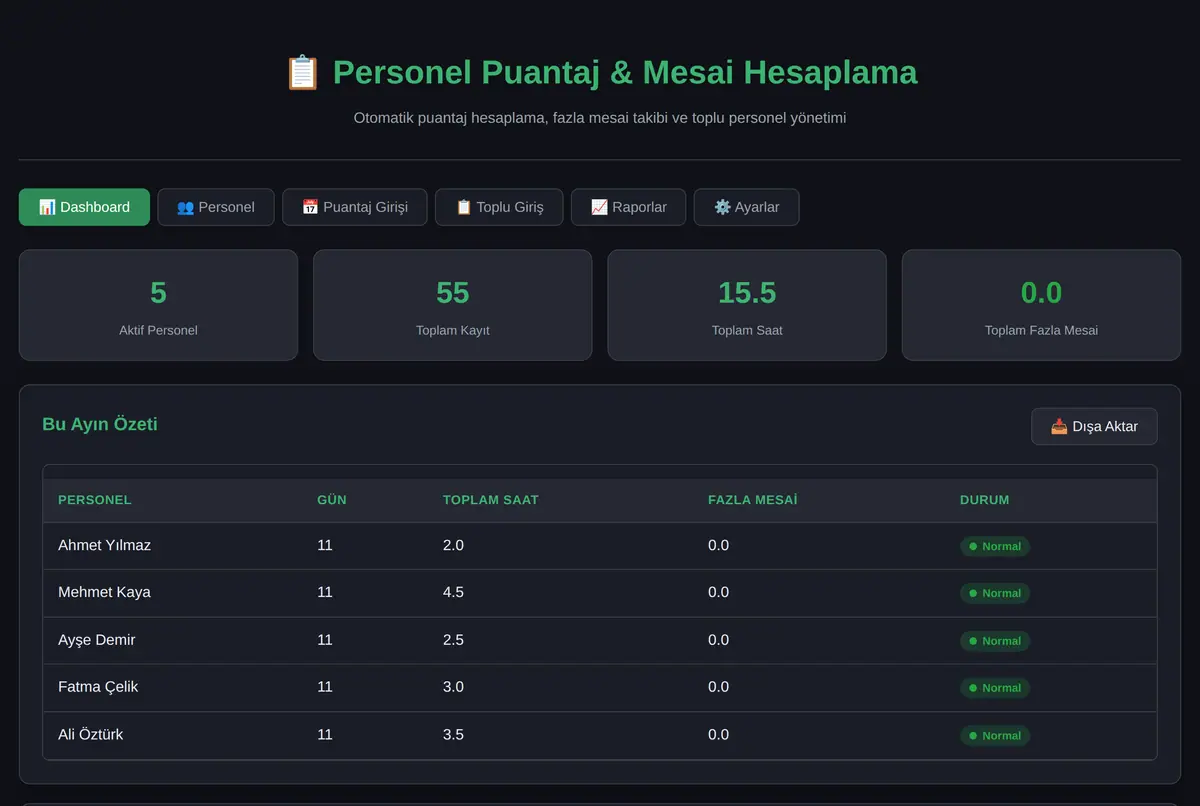
Task: Click the Normal status badge for Ahmet Yılmaz
Action: (995, 546)
